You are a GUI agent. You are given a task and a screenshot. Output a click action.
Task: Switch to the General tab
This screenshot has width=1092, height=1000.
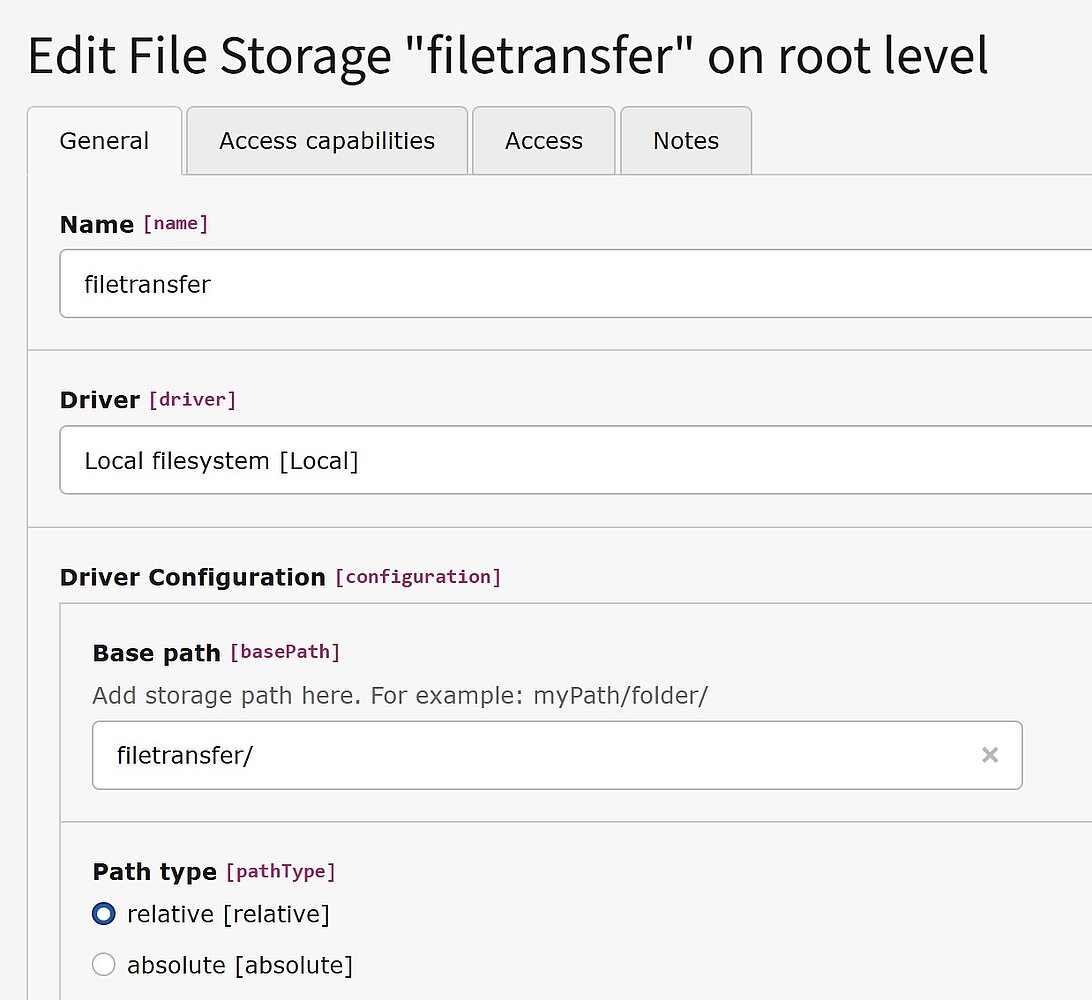click(104, 141)
